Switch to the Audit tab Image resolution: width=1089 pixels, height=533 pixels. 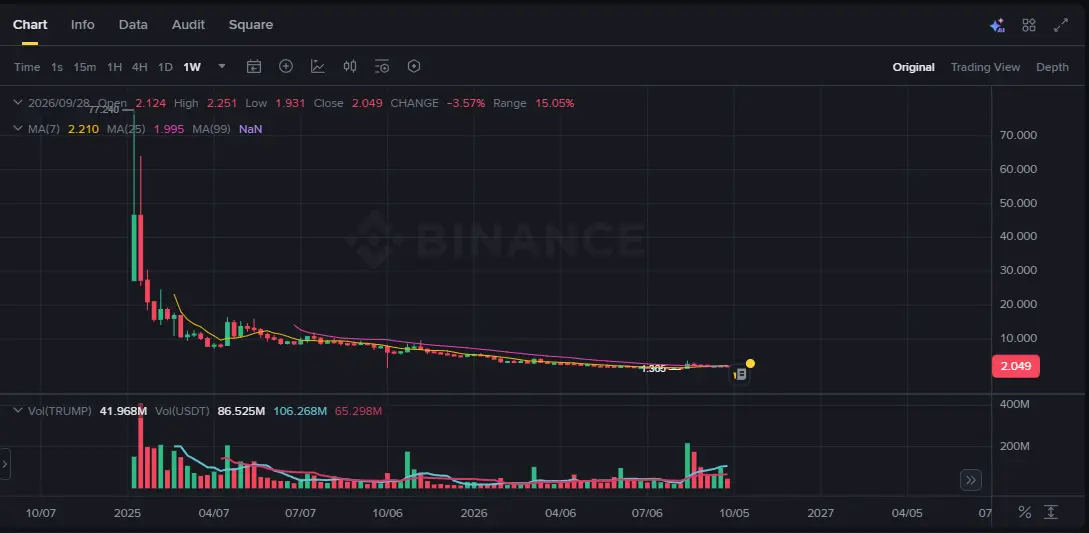pyautogui.click(x=188, y=24)
